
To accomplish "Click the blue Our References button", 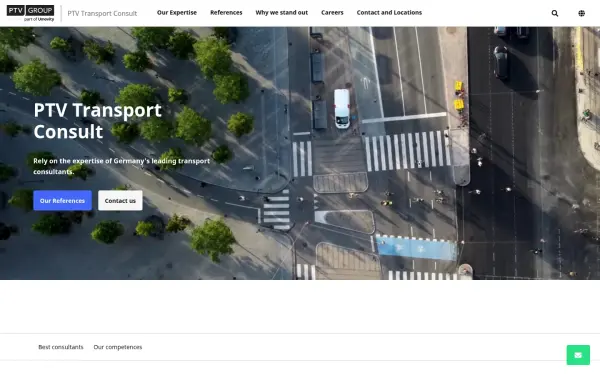I will (62, 201).
